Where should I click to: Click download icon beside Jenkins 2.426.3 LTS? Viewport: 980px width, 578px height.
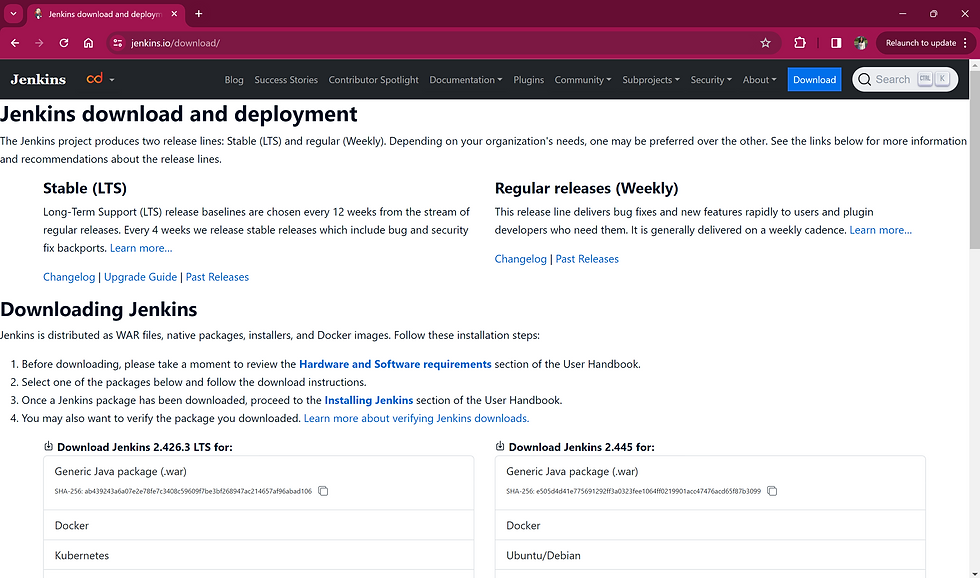[x=48, y=446]
